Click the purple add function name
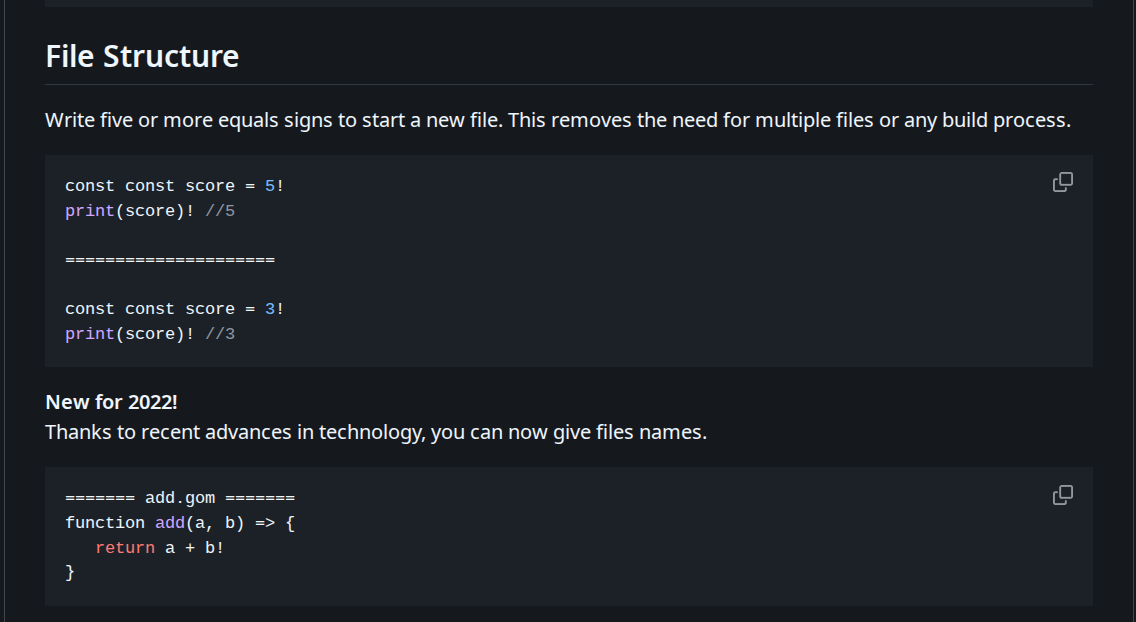The height and width of the screenshot is (622, 1136). point(170,523)
